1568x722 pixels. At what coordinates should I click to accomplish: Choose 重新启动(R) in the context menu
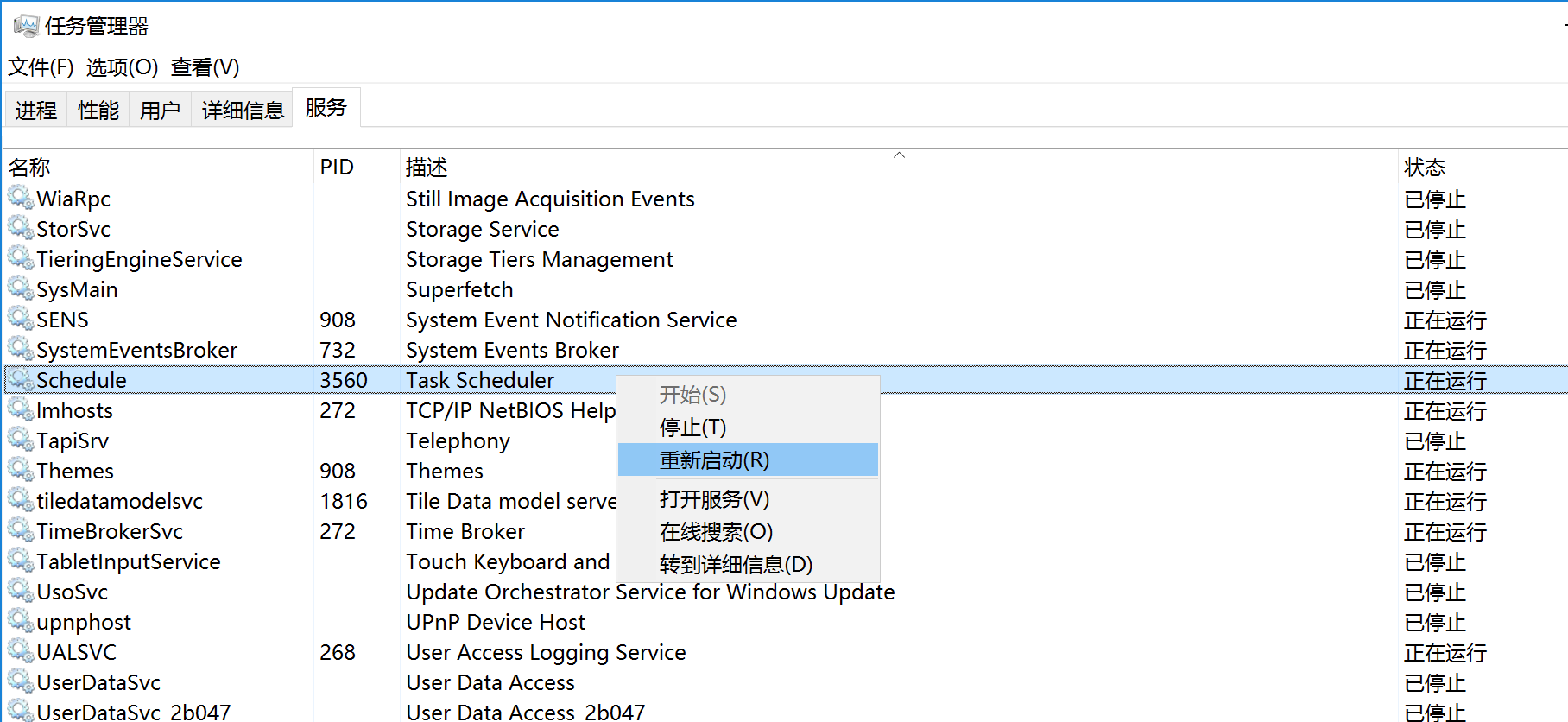pos(714,460)
